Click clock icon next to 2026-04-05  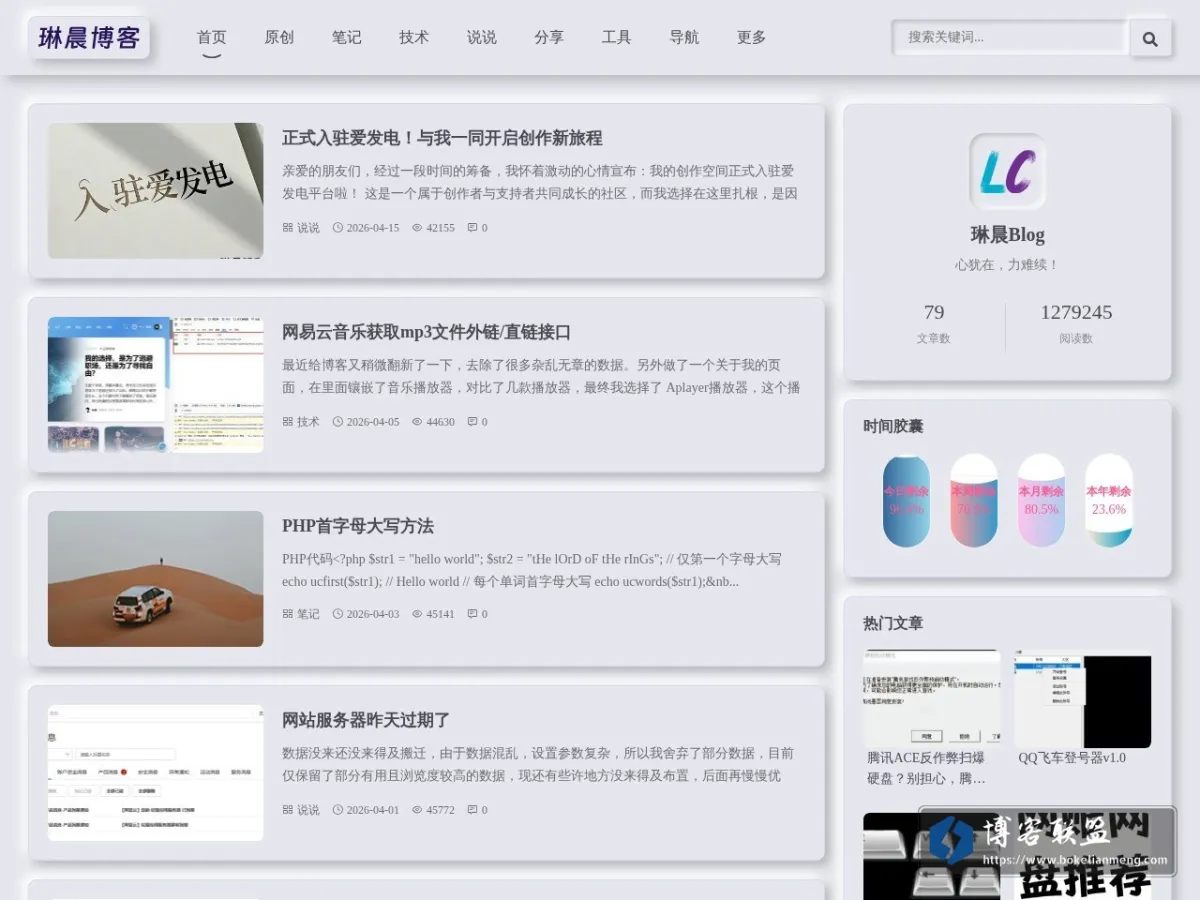click(x=338, y=422)
